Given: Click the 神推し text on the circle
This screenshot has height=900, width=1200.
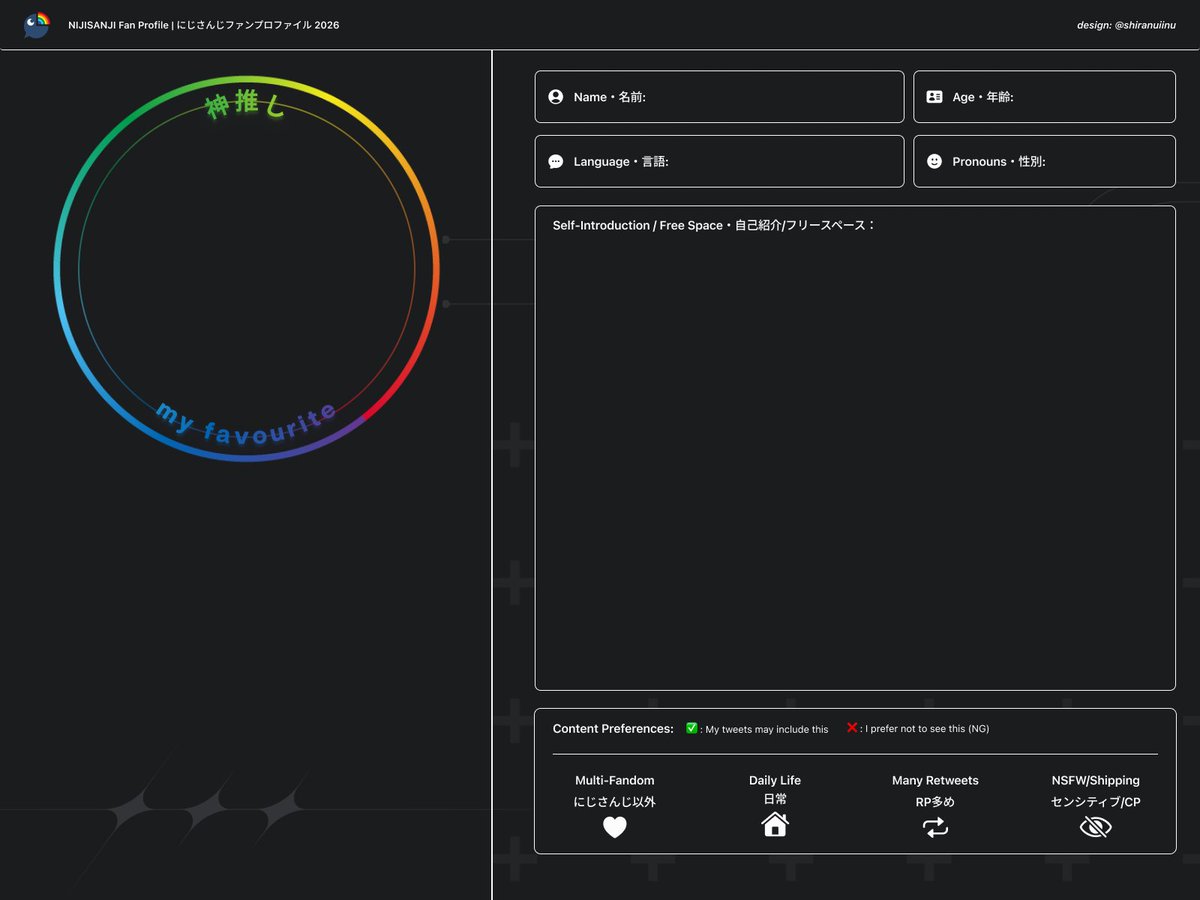Looking at the screenshot, I should pyautogui.click(x=245, y=104).
